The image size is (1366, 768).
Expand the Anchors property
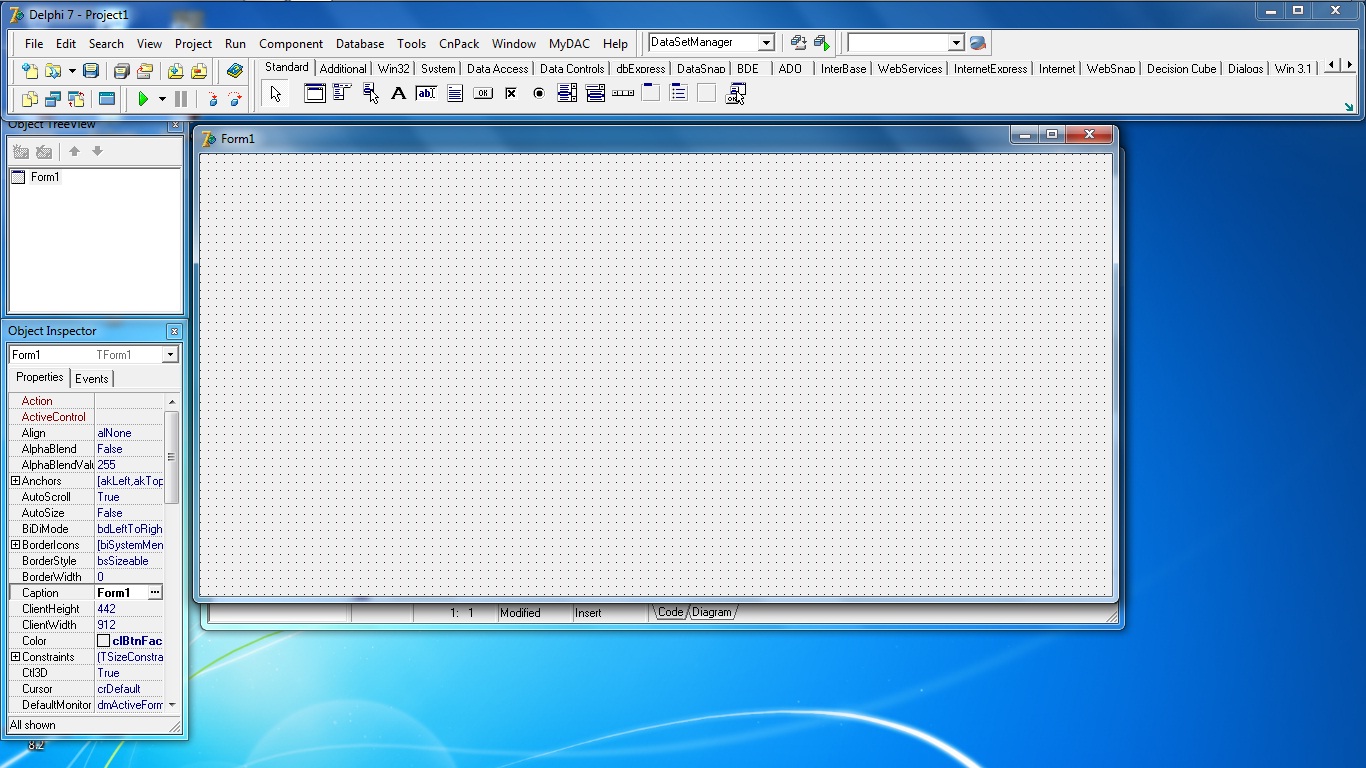point(15,481)
